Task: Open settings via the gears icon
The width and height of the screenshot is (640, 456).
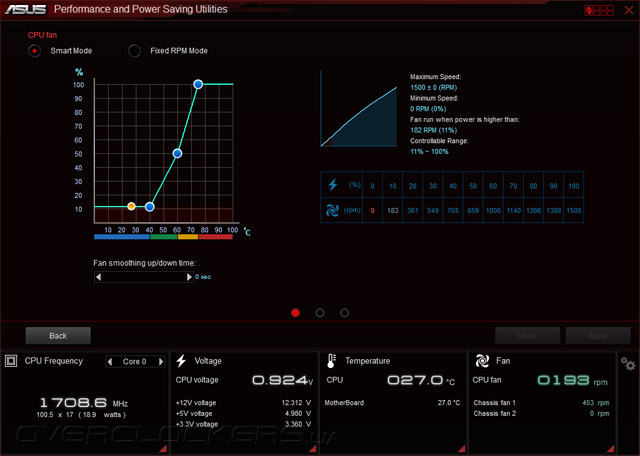Action: coord(628,363)
